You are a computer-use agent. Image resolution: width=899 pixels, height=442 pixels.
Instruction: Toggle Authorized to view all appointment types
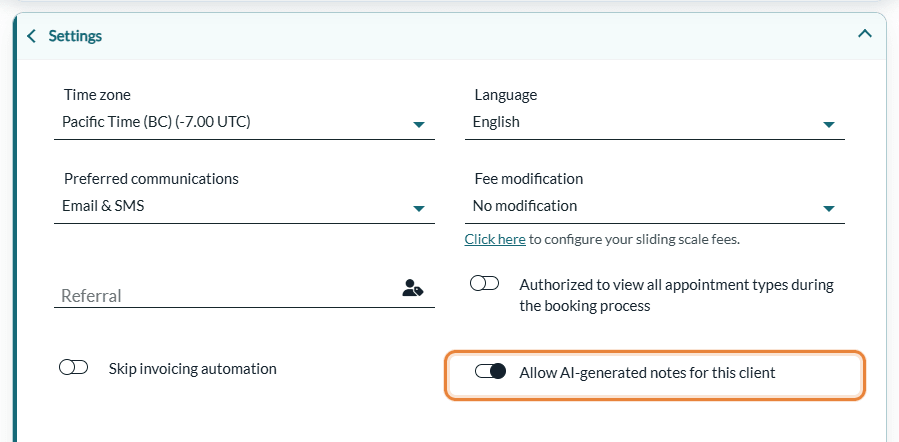pos(484,283)
